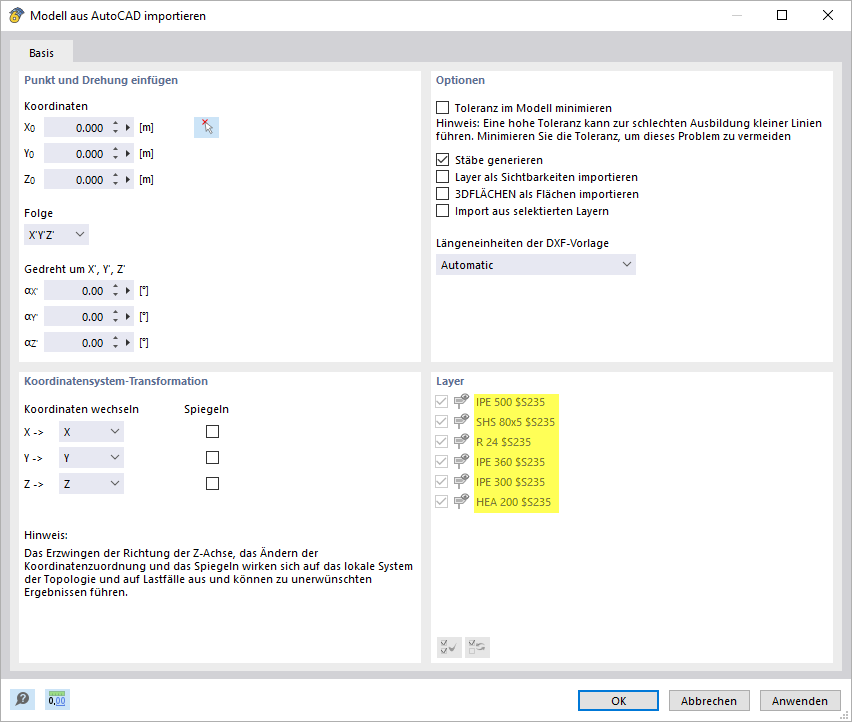The image size is (852, 722).
Task: Check the Spiegeln box for Z axis
Action: pos(212,484)
